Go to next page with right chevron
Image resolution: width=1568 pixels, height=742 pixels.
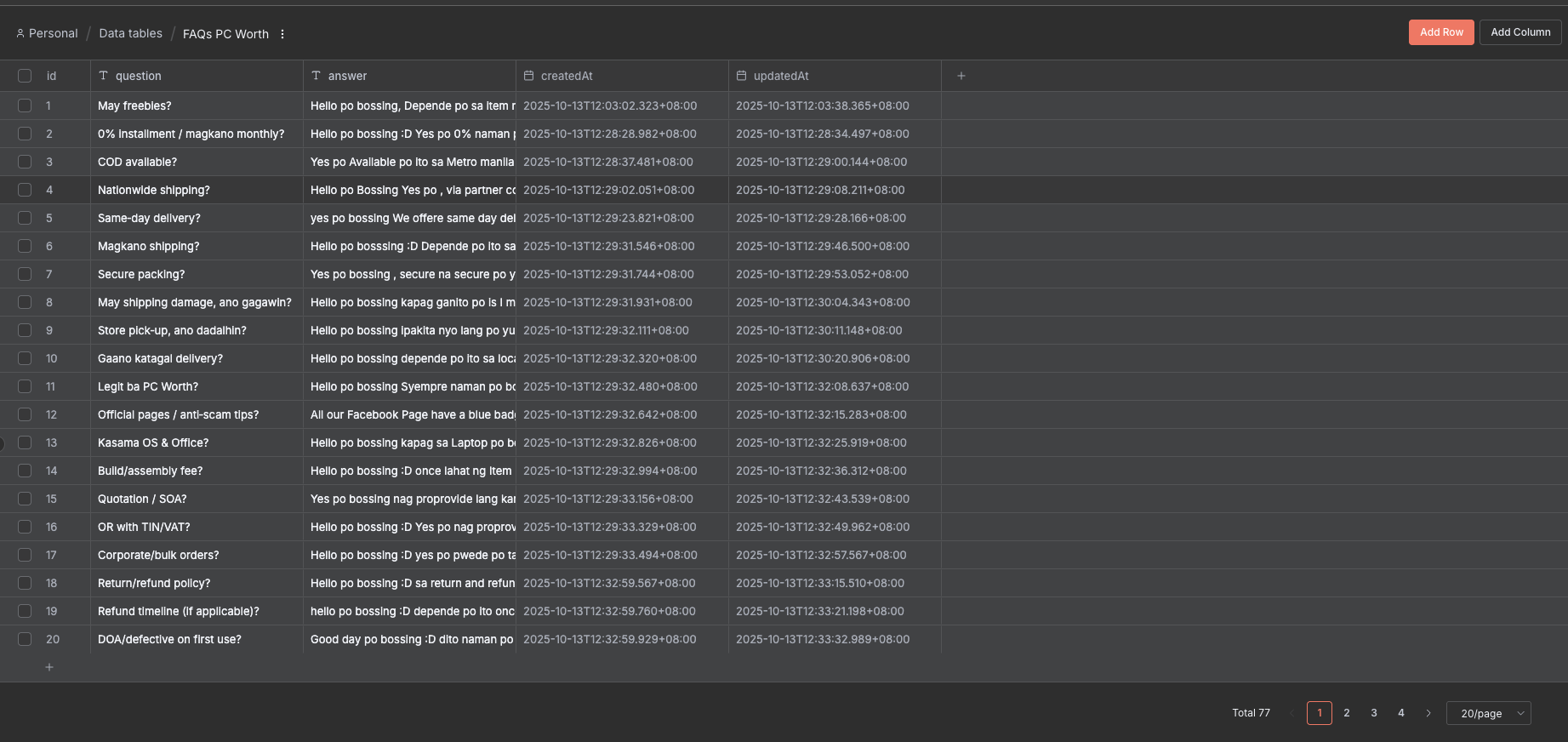pyautogui.click(x=1428, y=713)
